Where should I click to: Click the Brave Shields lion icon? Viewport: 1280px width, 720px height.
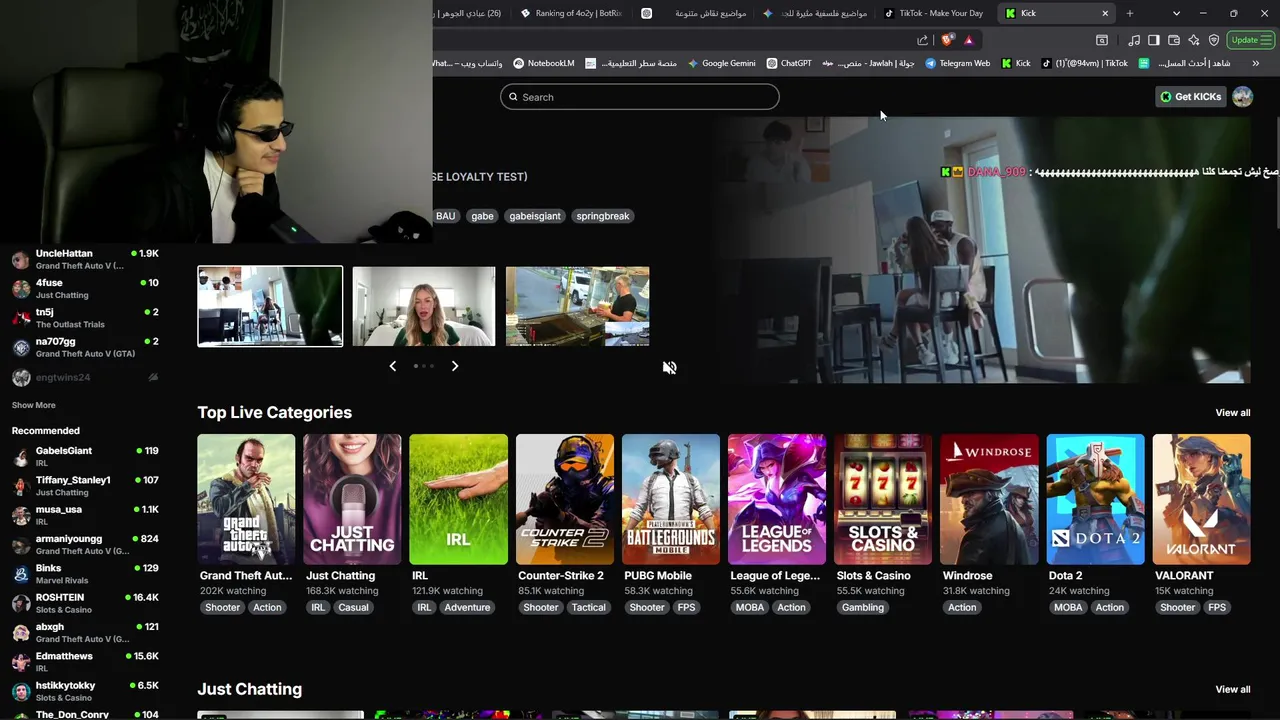tap(947, 40)
